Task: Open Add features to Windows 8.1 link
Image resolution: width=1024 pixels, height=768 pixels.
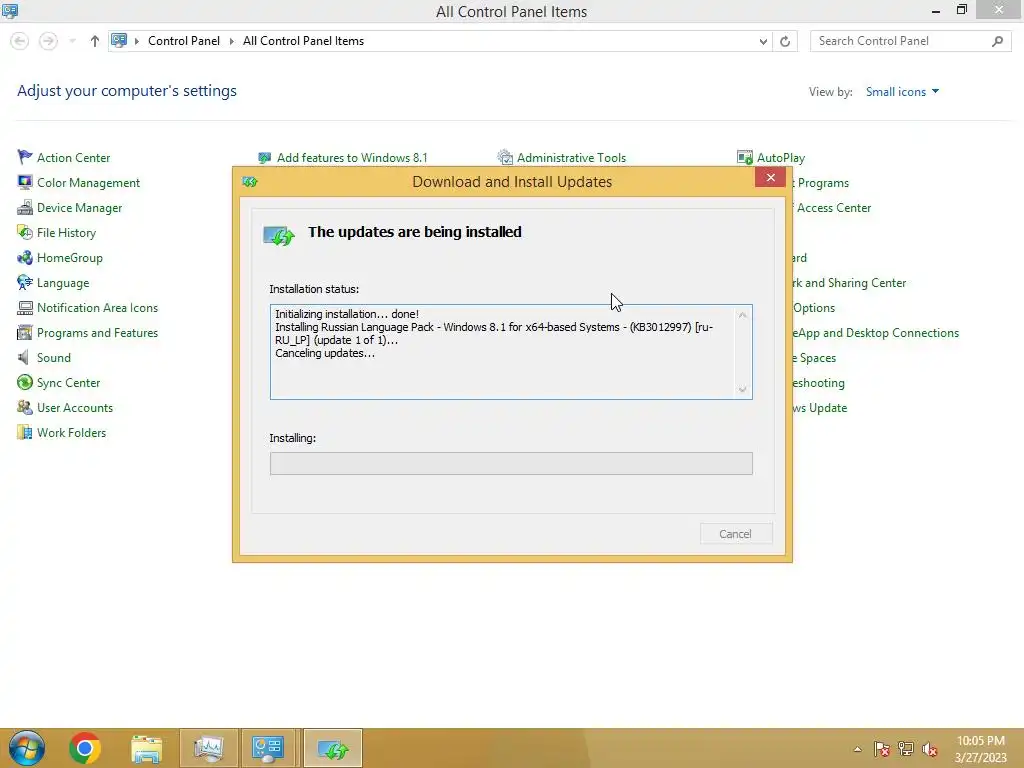Action: pos(352,157)
